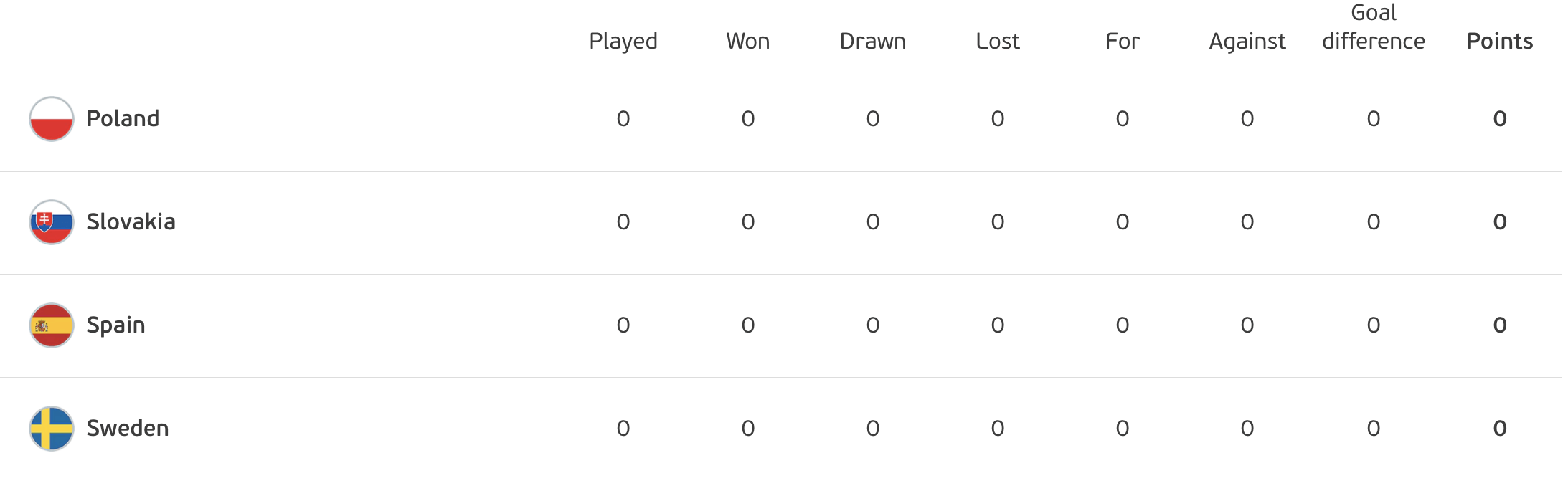This screenshot has width=1568, height=496.
Task: Click Spain's Goal difference value
Action: pyautogui.click(x=1374, y=325)
